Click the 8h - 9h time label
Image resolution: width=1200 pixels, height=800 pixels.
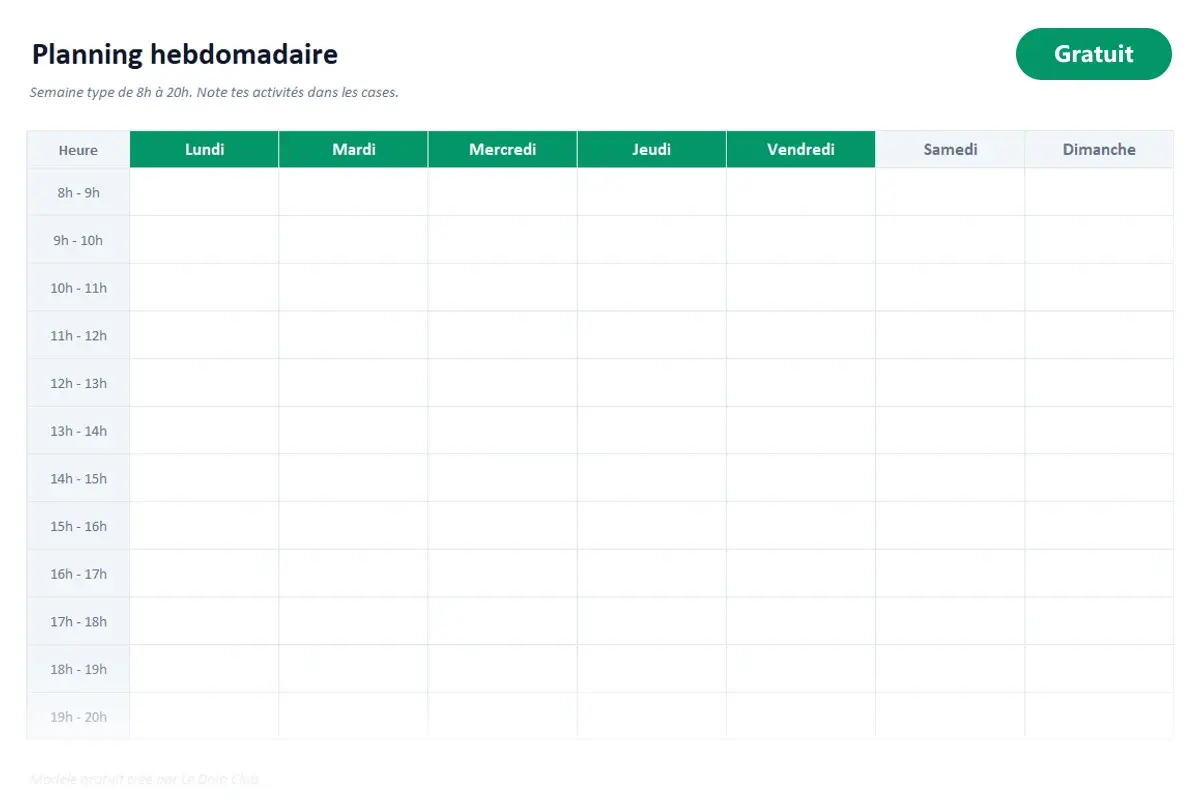[78, 192]
